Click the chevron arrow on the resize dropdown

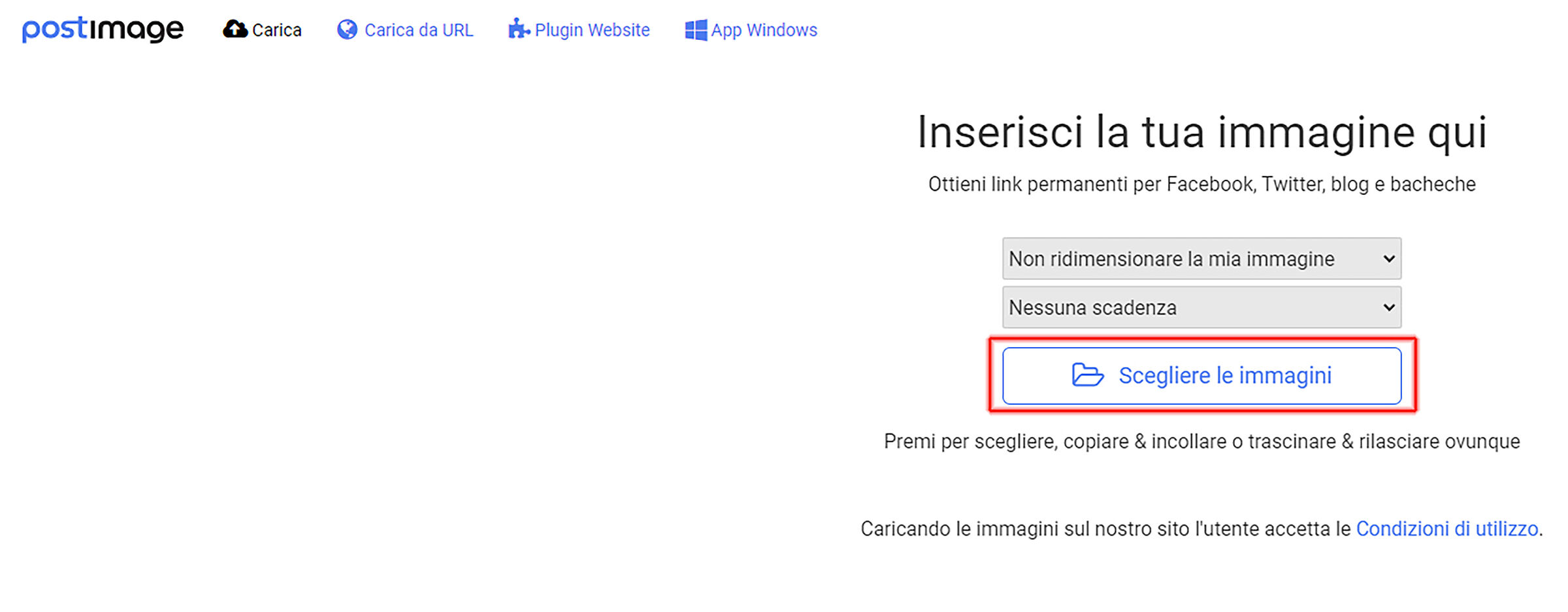click(1389, 259)
